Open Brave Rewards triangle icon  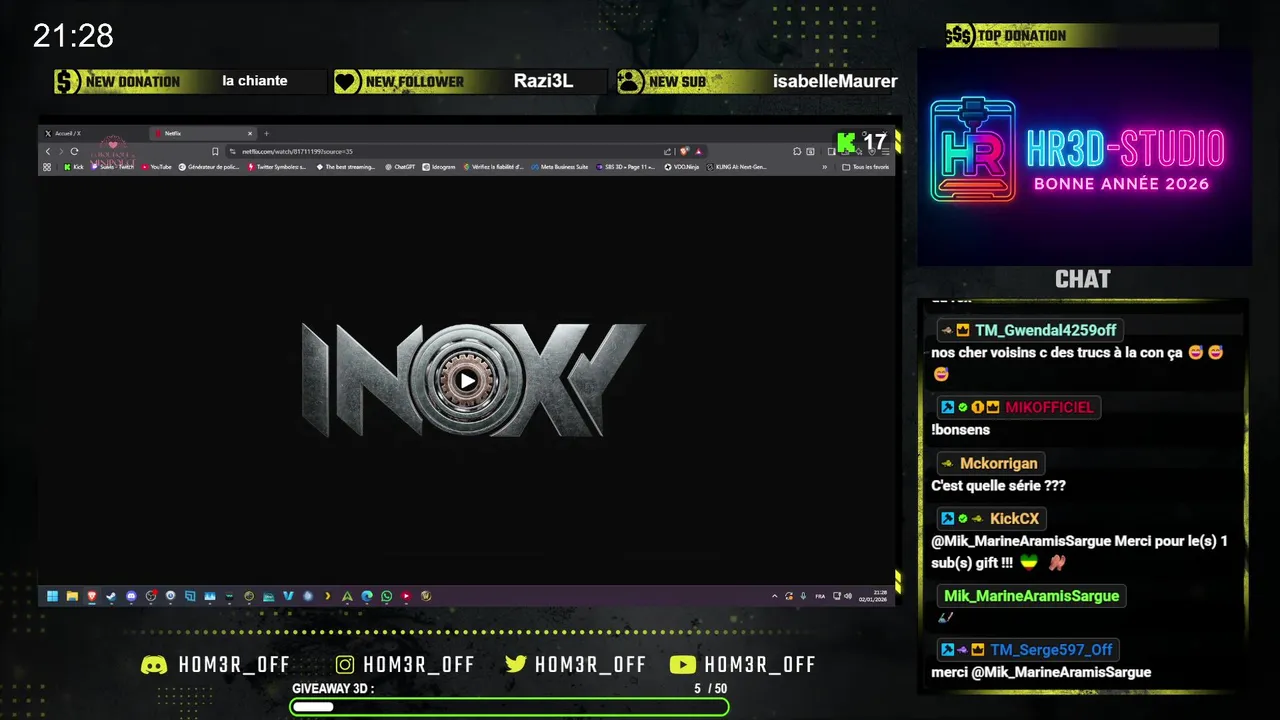tap(699, 151)
